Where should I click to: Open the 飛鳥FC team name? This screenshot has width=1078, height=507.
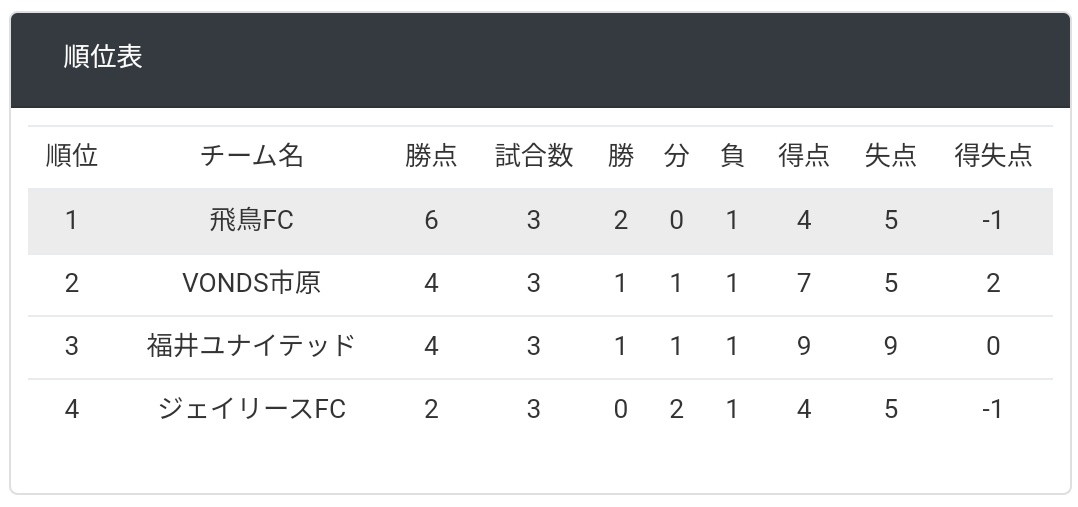click(x=252, y=220)
